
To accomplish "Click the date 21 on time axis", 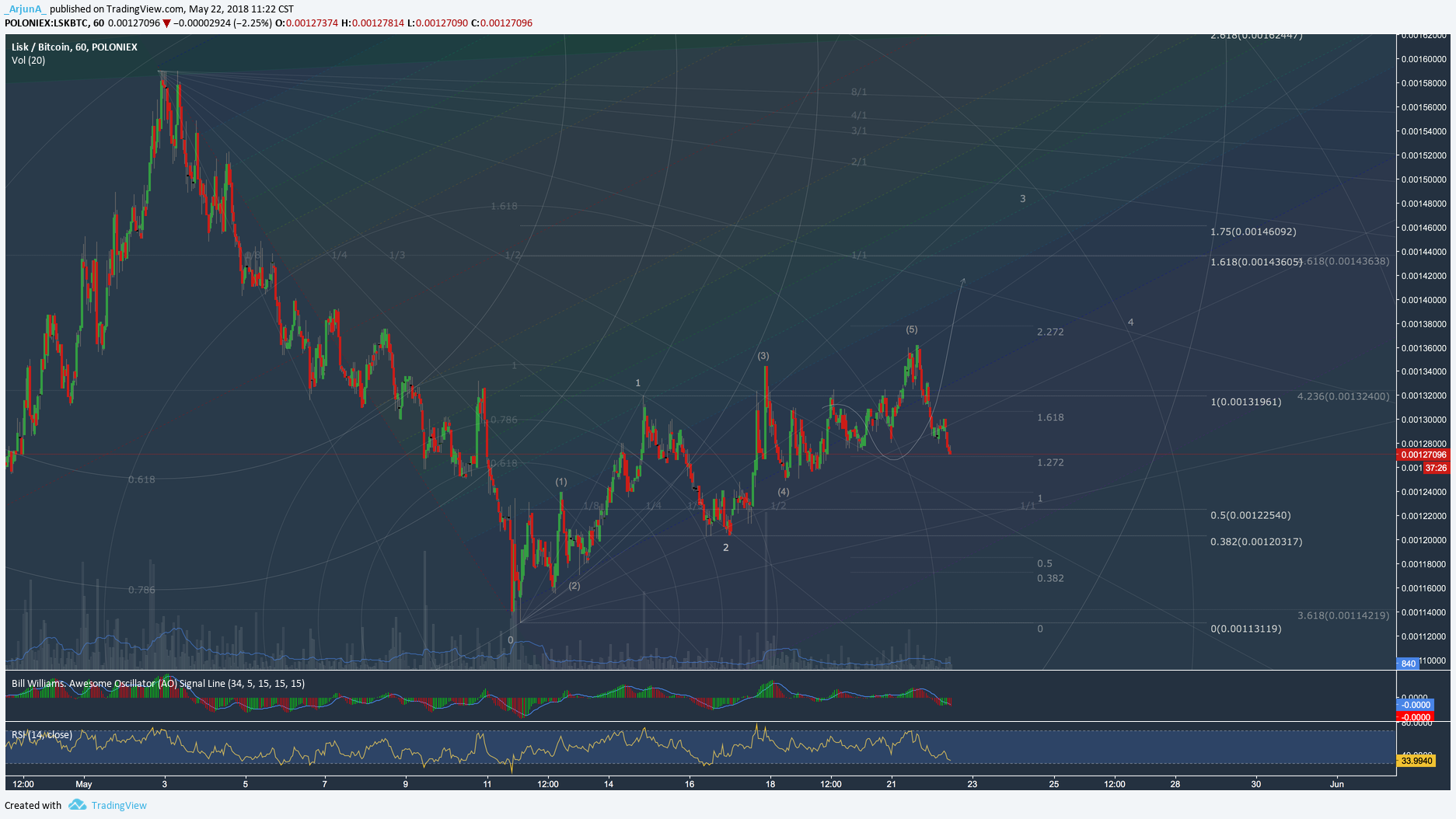I will tap(892, 784).
